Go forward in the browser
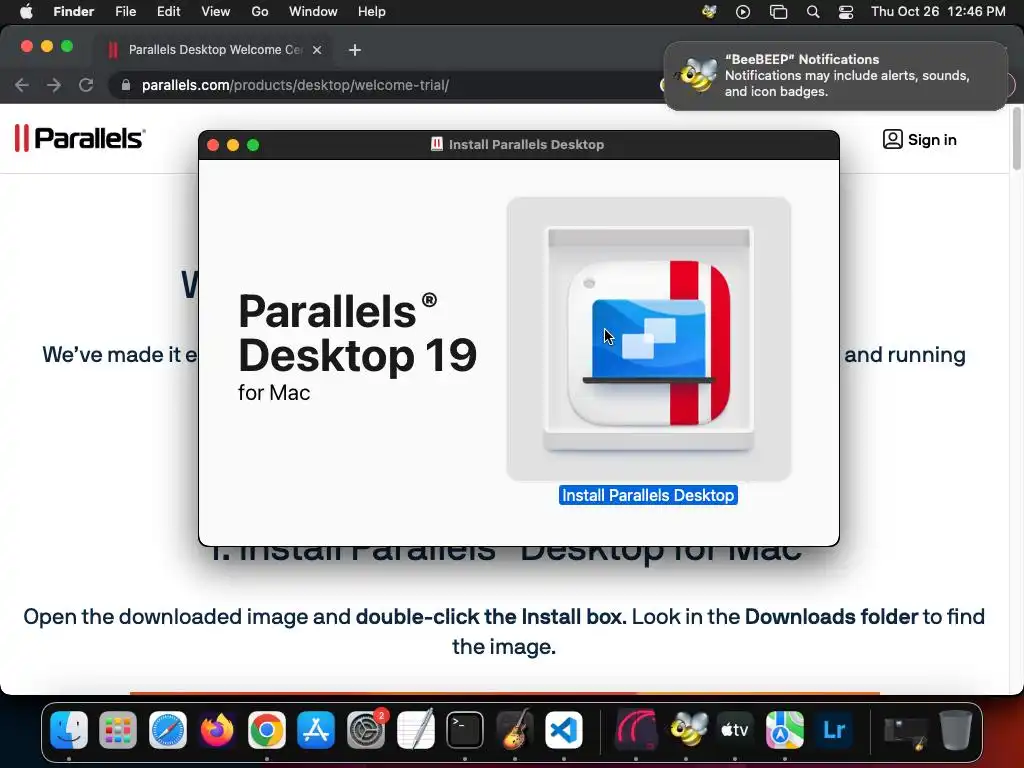The height and width of the screenshot is (768, 1024). [x=54, y=85]
